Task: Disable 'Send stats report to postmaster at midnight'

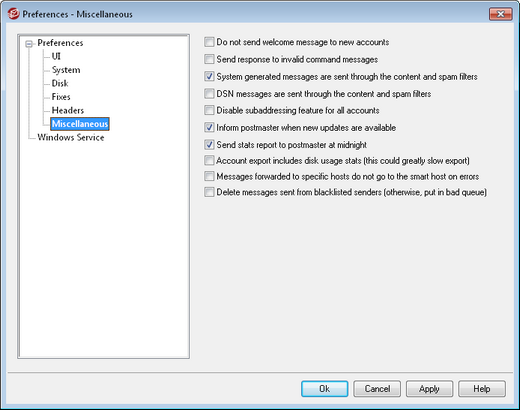Action: pos(209,145)
